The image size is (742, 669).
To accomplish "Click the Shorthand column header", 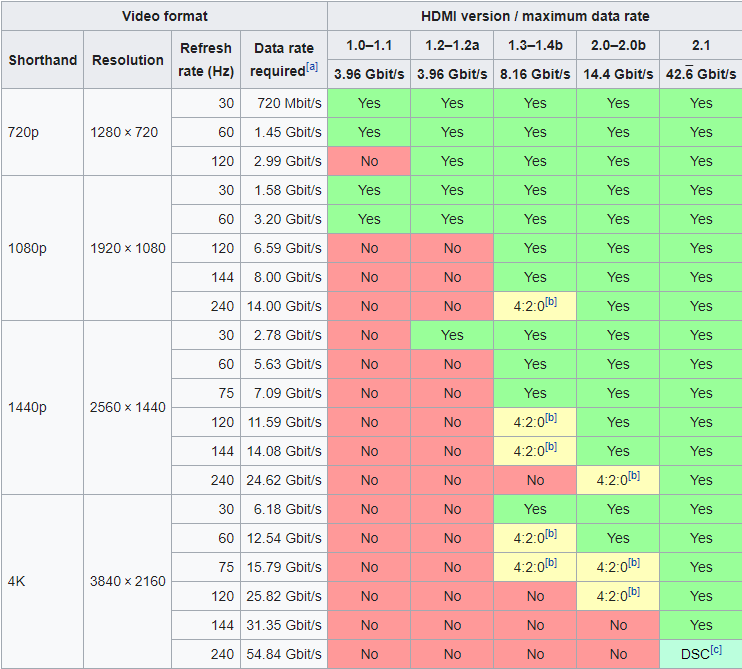I will tap(43, 60).
